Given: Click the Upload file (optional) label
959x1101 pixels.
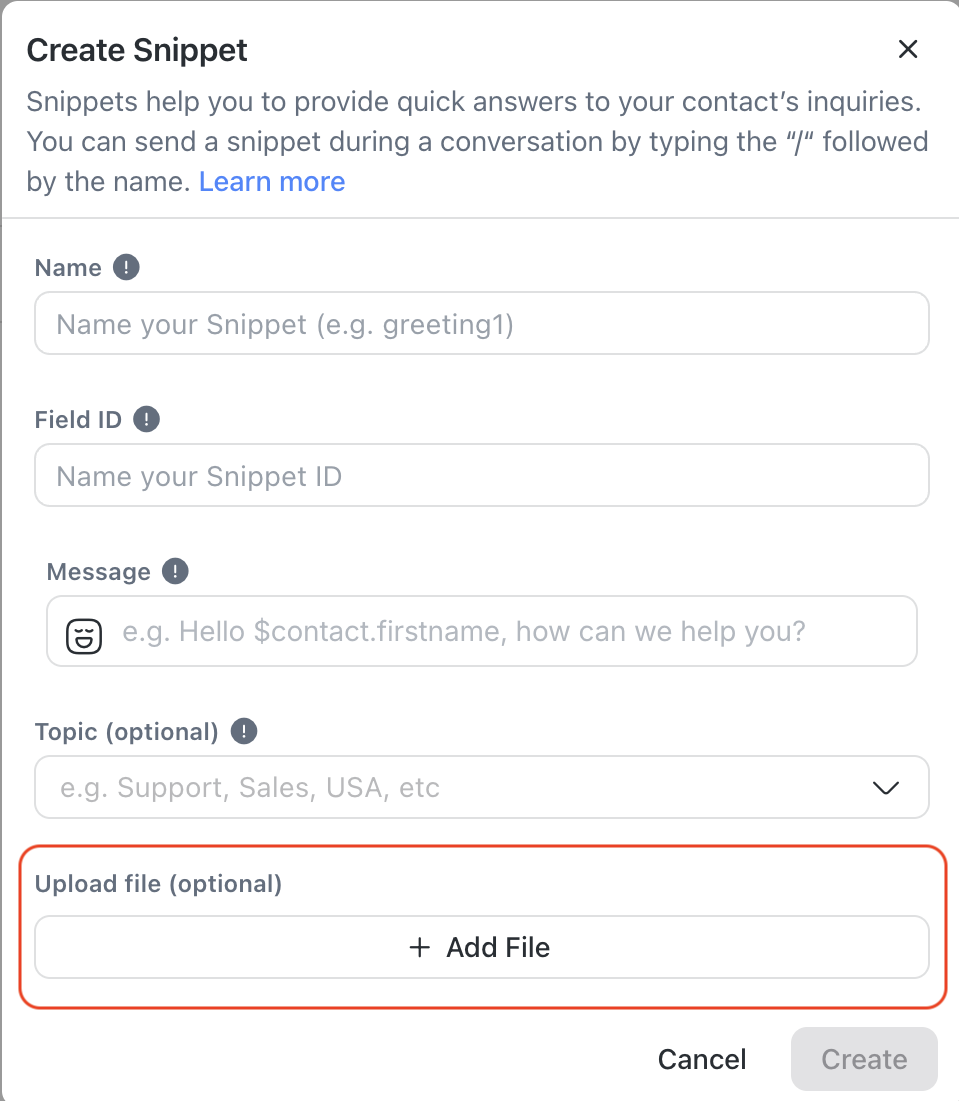Looking at the screenshot, I should [x=158, y=884].
